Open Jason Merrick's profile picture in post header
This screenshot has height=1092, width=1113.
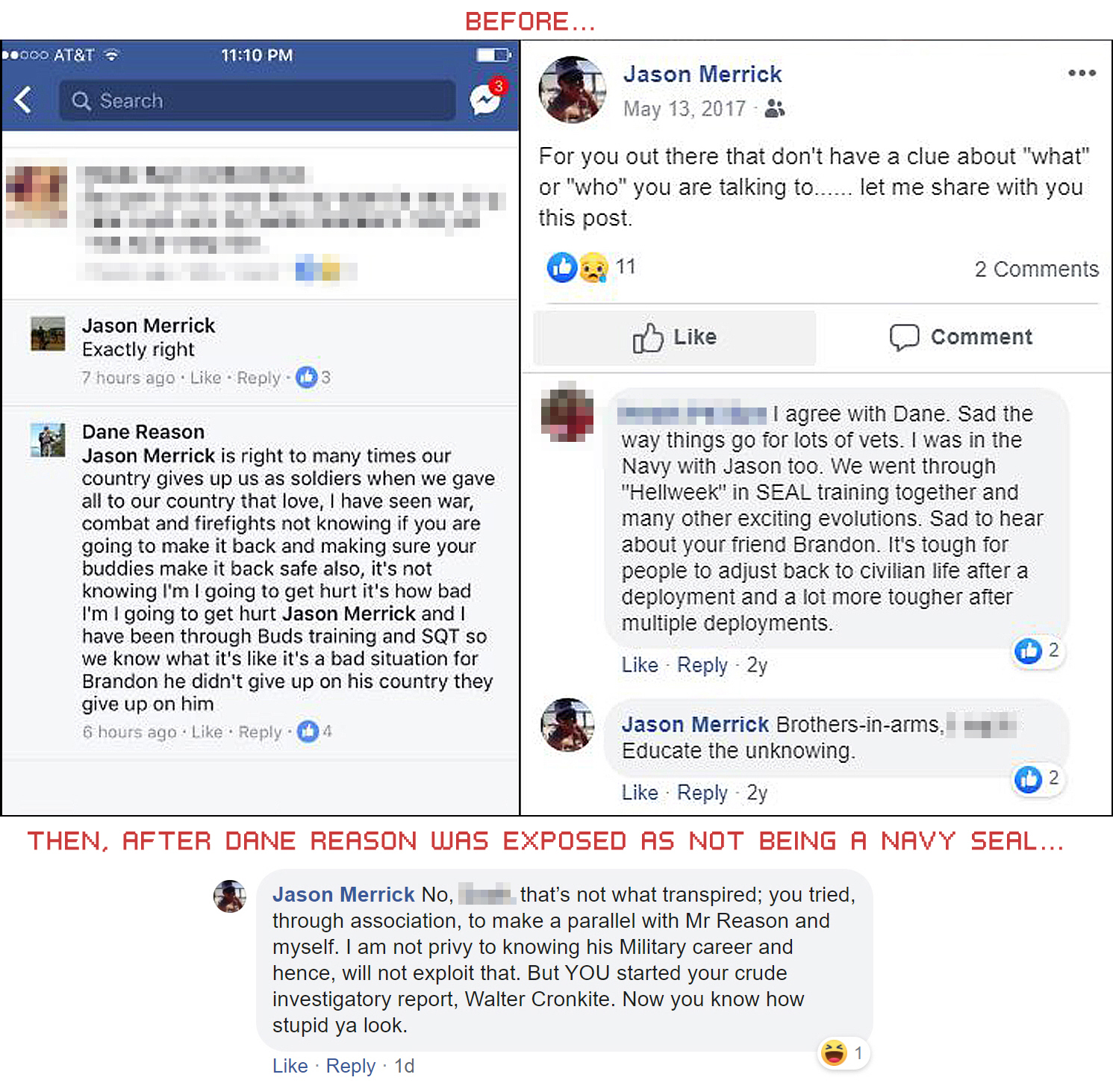pyautogui.click(x=573, y=90)
